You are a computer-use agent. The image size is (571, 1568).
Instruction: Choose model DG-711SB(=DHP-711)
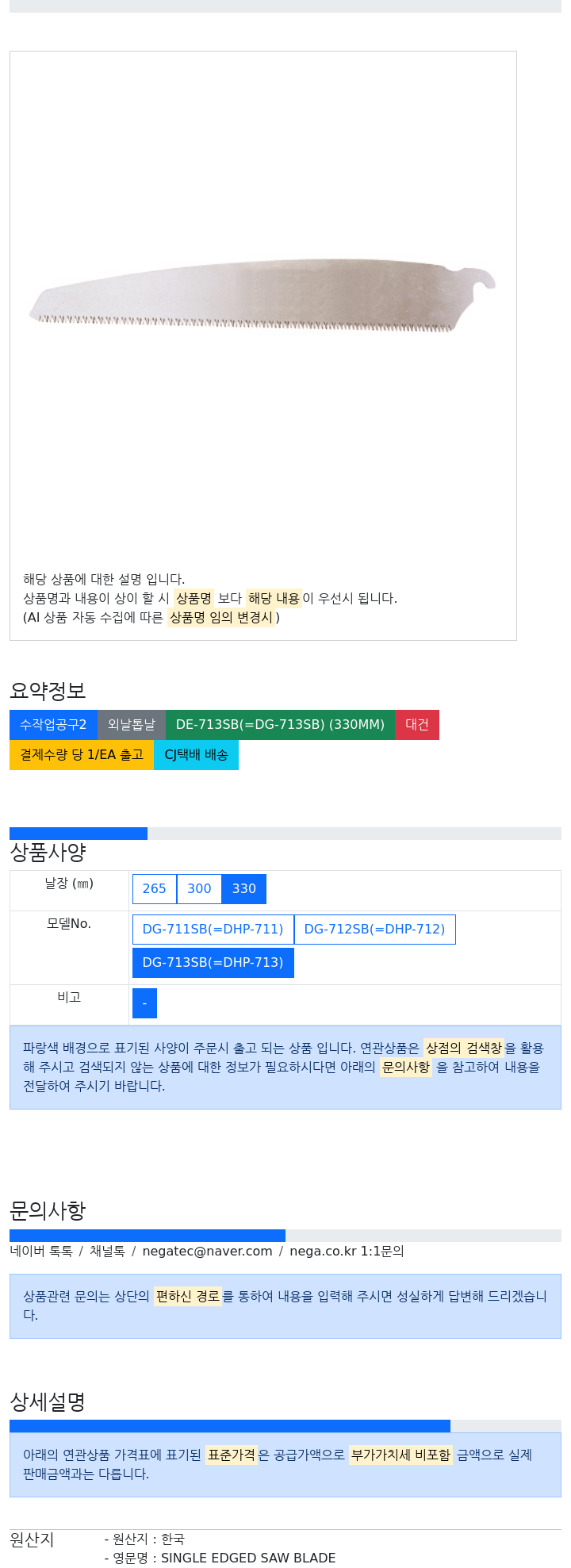click(213, 930)
